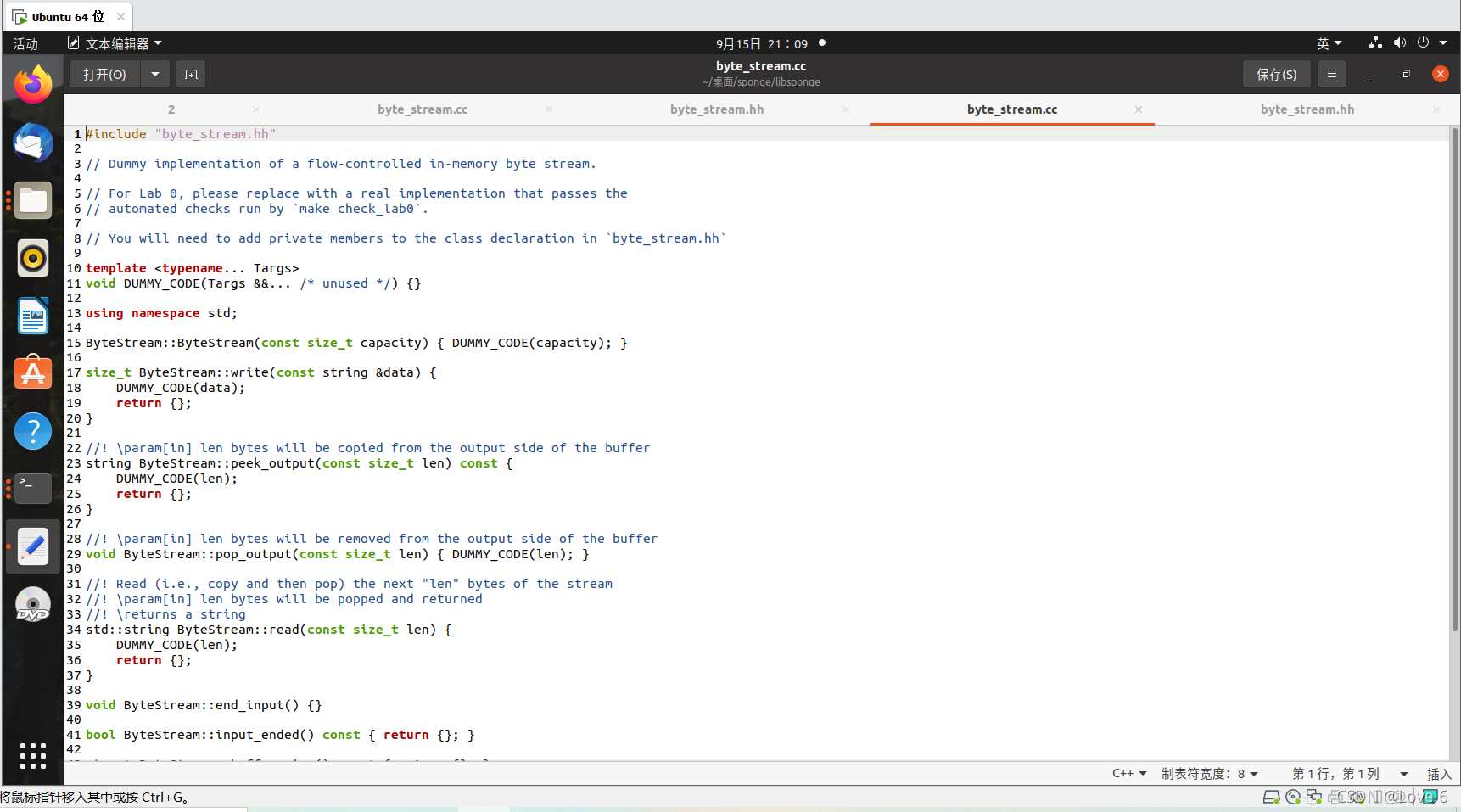Expand the system menu arrow in top bar
Screen dimensions: 1461x812
(x=1443, y=43)
